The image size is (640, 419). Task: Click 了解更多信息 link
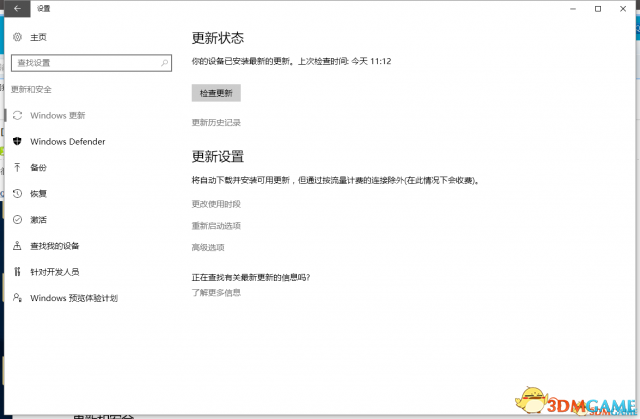[x=216, y=293]
